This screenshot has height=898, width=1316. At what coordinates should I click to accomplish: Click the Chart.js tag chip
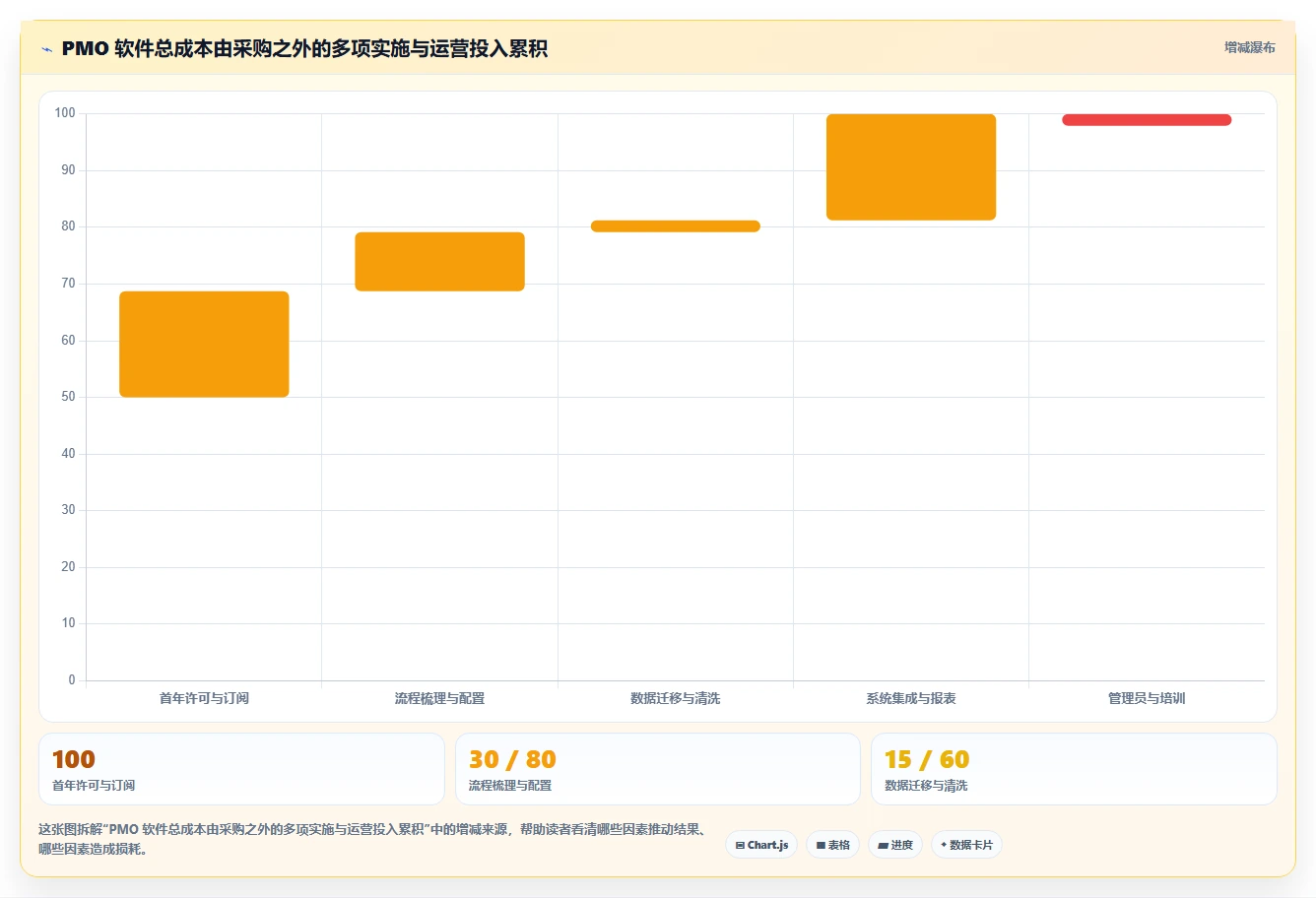pyautogui.click(x=761, y=845)
